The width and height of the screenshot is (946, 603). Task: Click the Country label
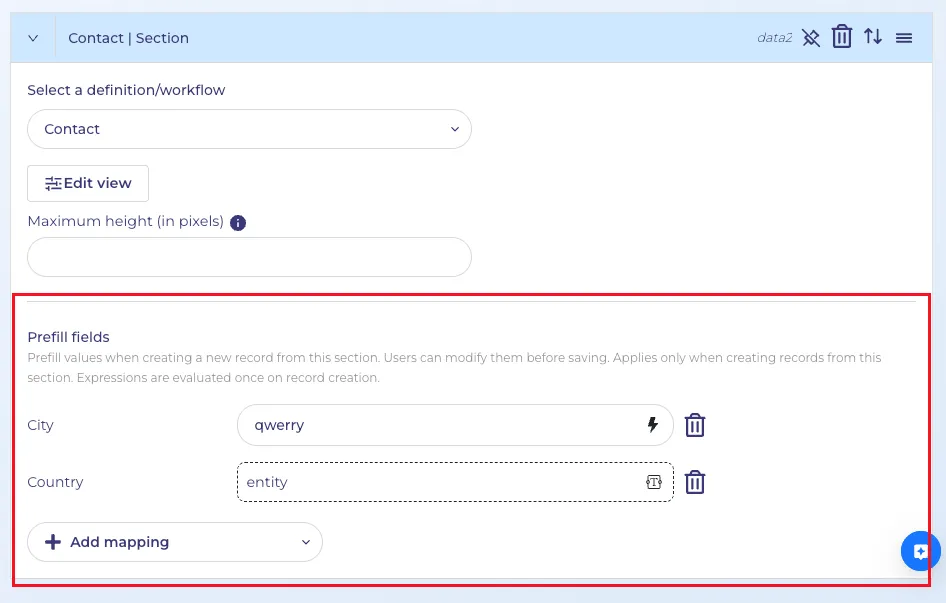click(56, 482)
